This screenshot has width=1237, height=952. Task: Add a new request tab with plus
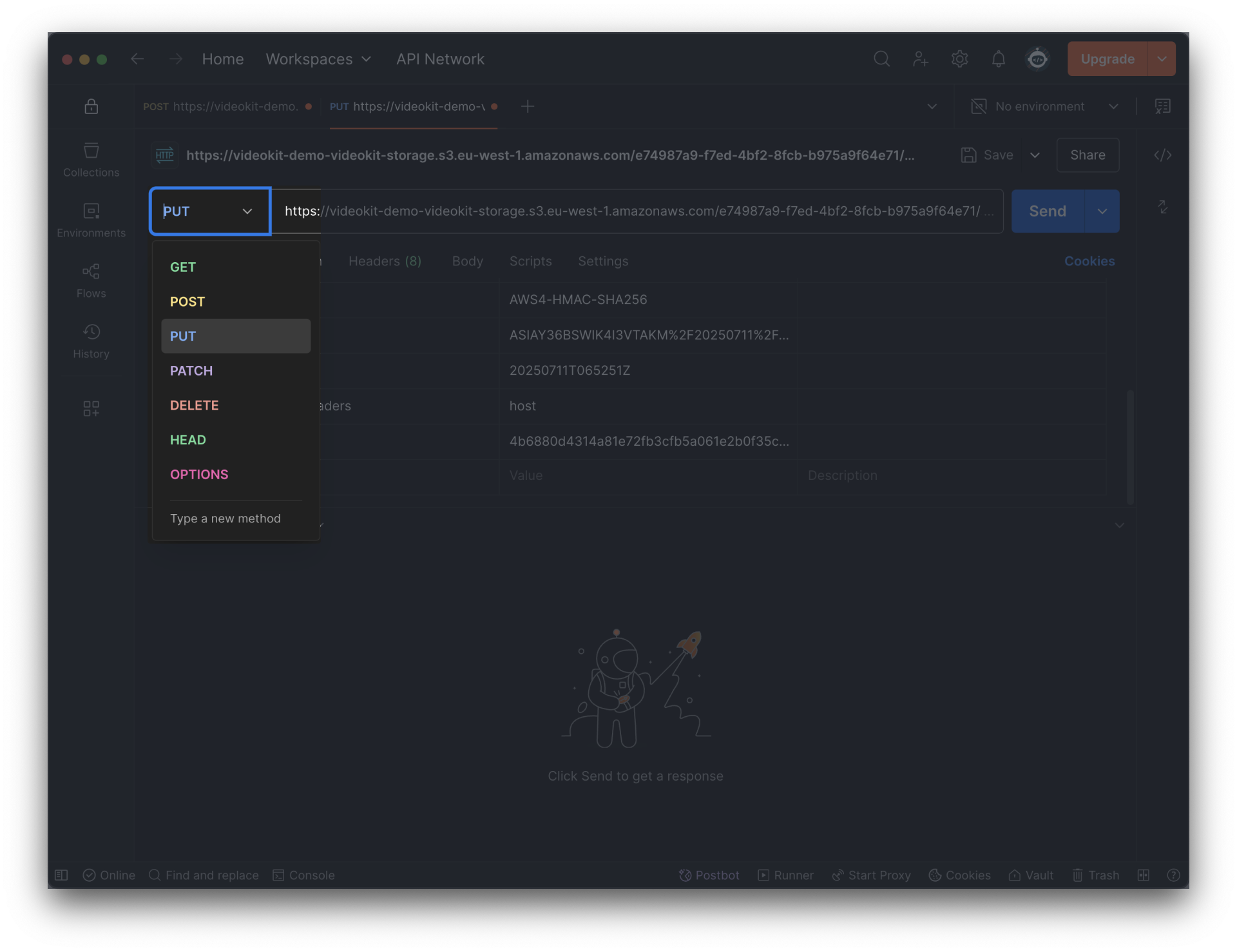click(528, 106)
